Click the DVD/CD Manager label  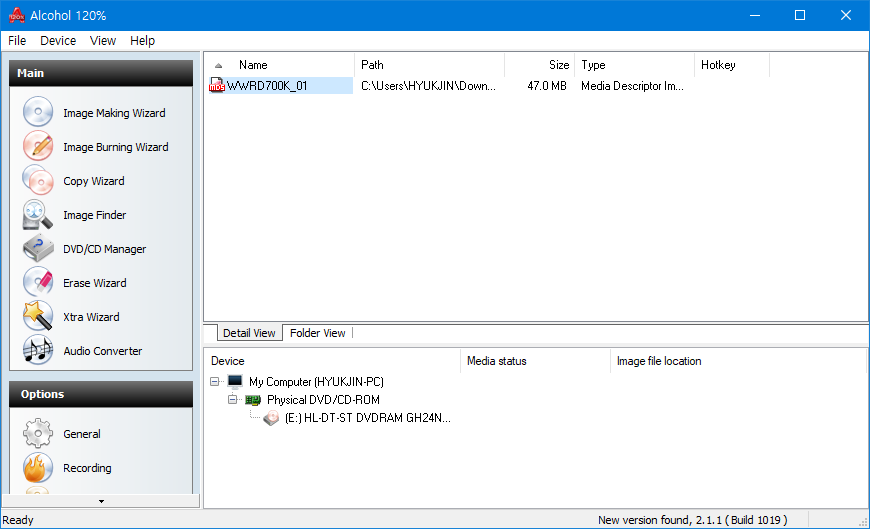(x=104, y=249)
